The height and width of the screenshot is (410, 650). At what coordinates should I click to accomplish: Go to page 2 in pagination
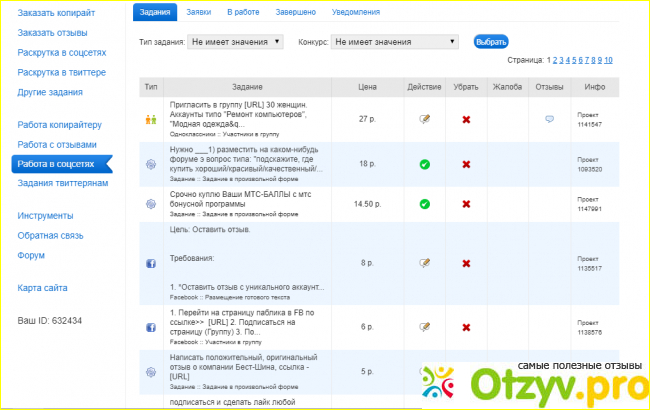pyautogui.click(x=553, y=60)
